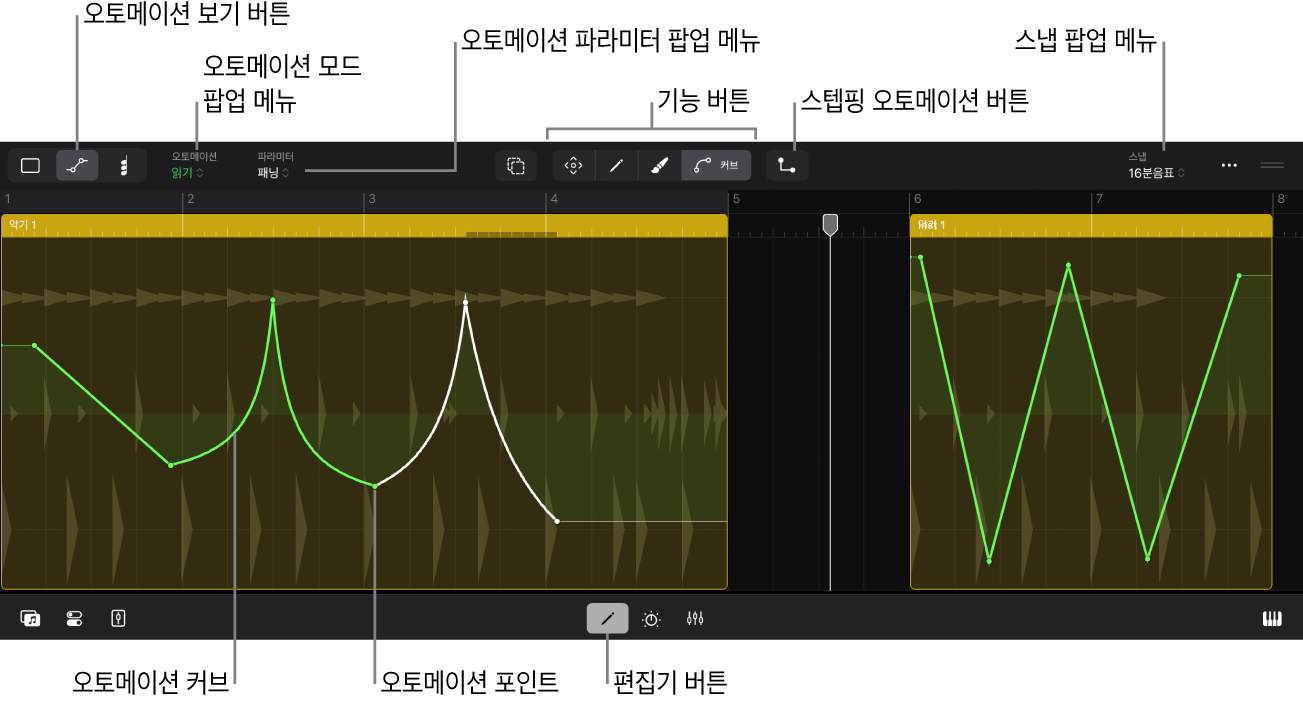Click bar 6 in the ruler
Viewport: 1303px width, 702px height.
[918, 200]
